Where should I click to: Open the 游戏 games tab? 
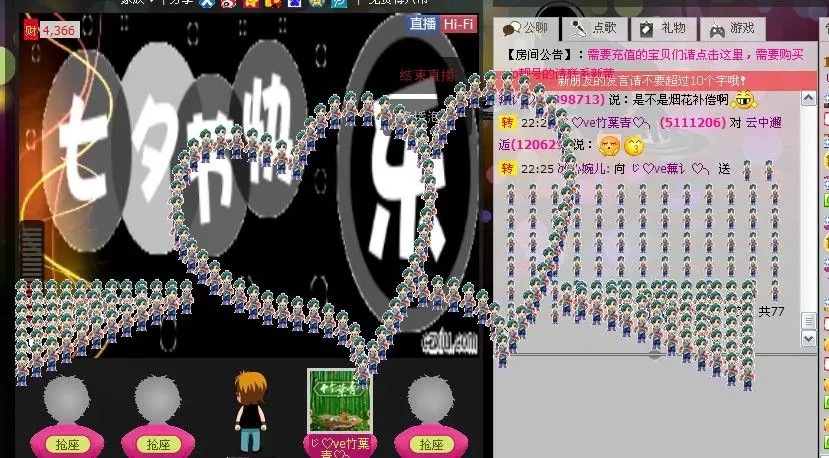[x=732, y=29]
